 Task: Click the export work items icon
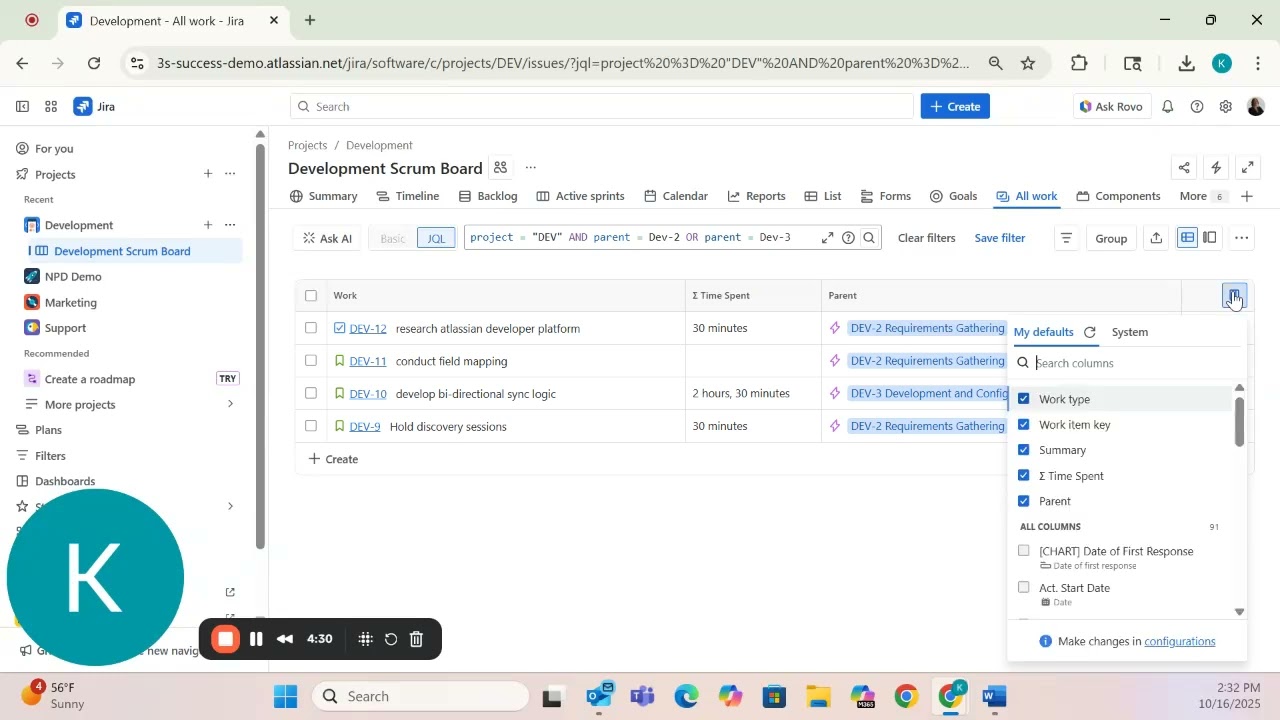click(x=1157, y=238)
